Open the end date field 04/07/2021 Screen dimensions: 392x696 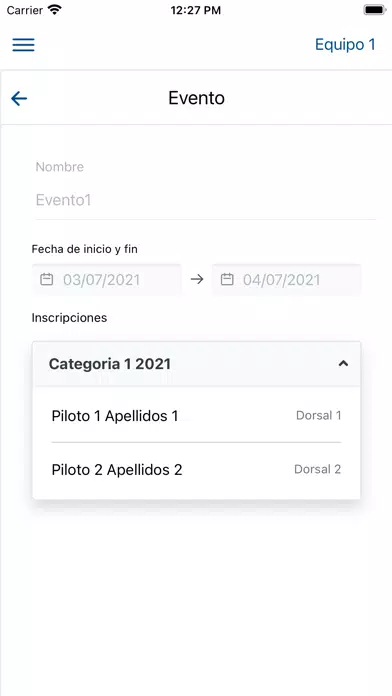(x=286, y=280)
